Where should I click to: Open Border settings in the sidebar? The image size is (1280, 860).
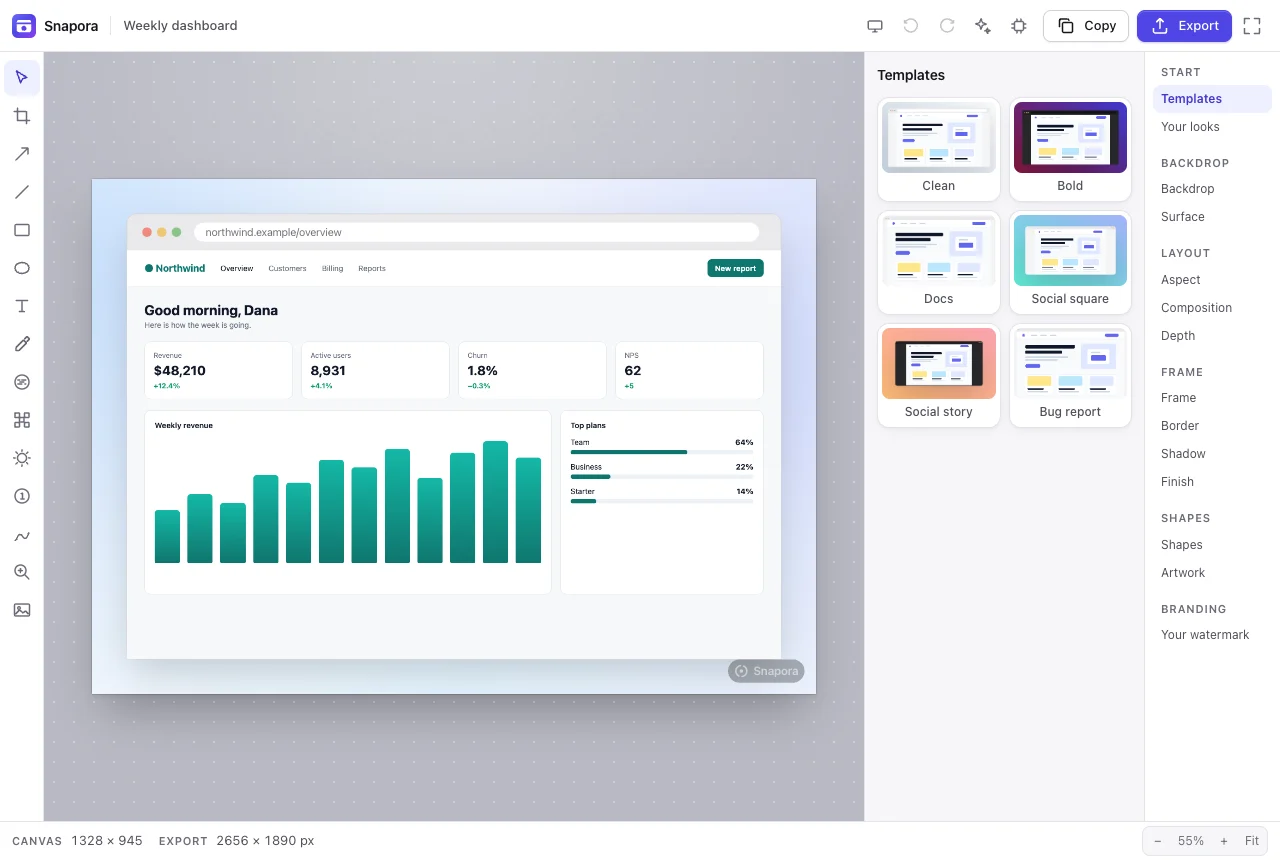[x=1212, y=426]
